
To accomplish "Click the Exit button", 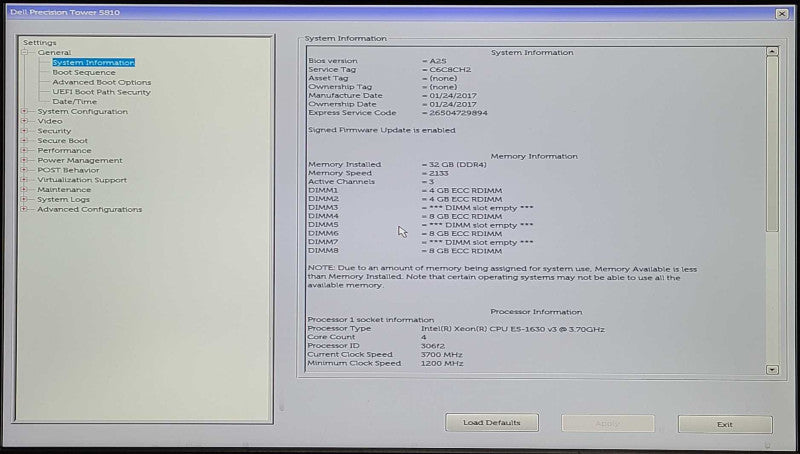I will tap(725, 424).
